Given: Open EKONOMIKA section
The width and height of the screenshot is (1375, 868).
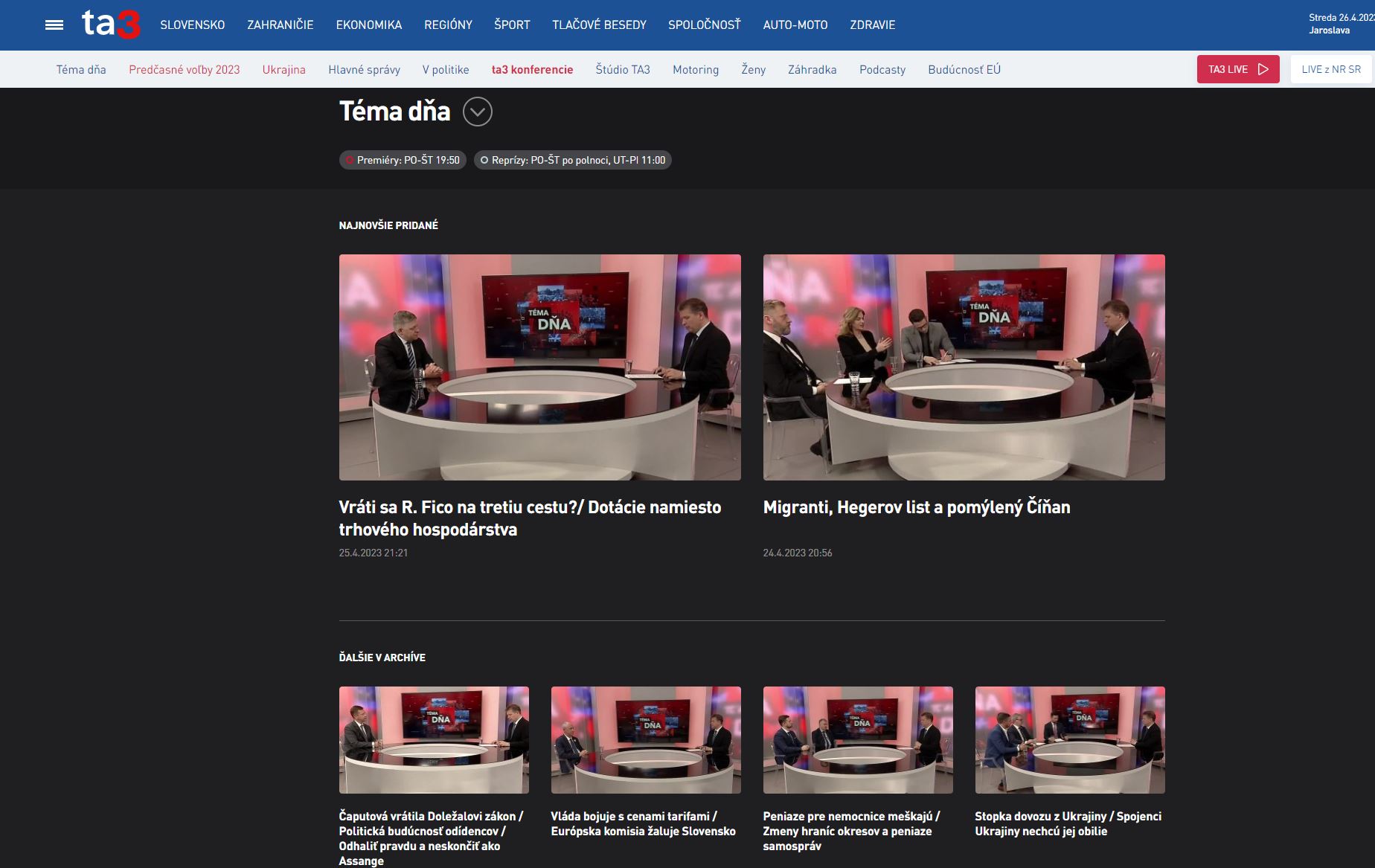Looking at the screenshot, I should (x=369, y=25).
